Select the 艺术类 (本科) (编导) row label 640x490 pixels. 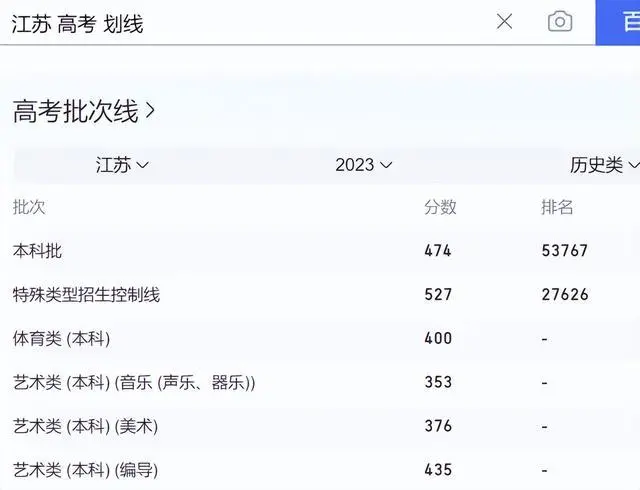pos(85,470)
